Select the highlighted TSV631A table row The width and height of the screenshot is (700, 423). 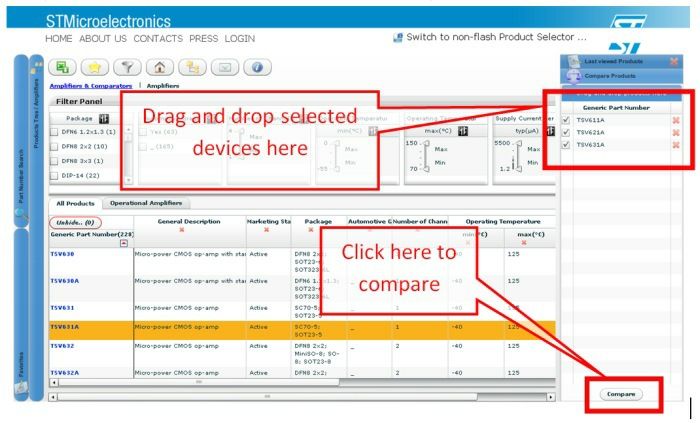click(x=302, y=330)
